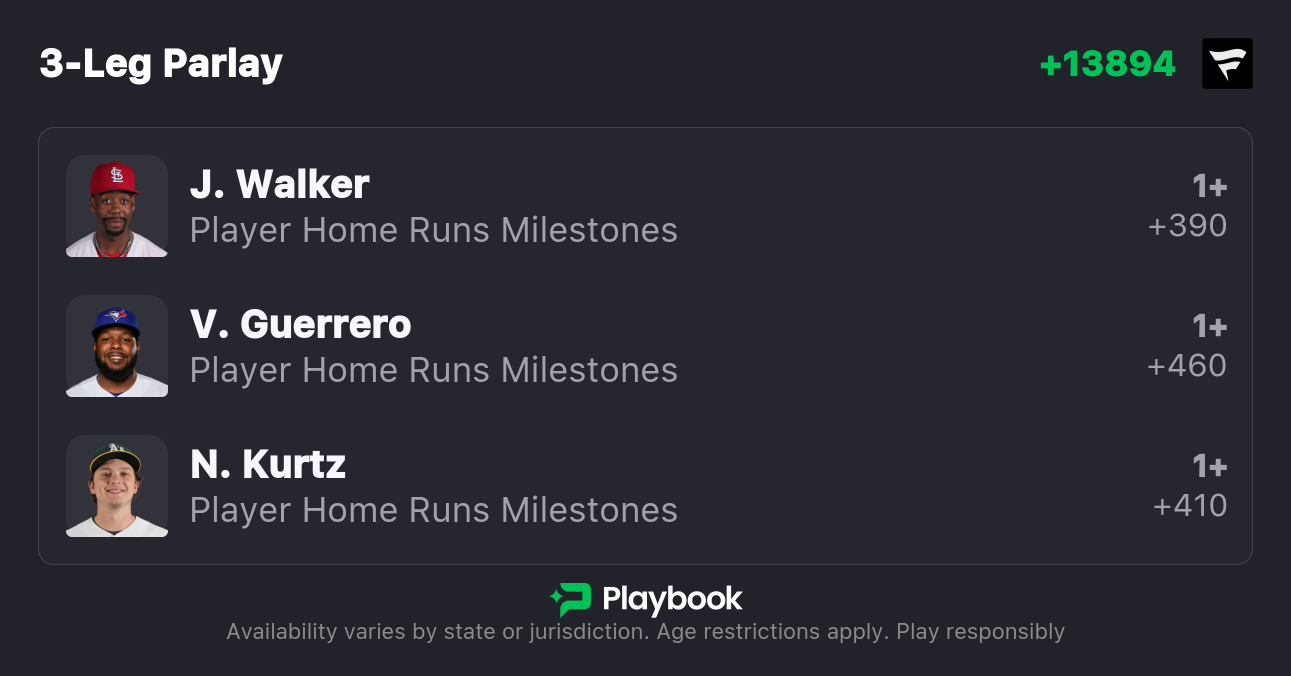Select the +410 odds for Kurtz

[1190, 506]
